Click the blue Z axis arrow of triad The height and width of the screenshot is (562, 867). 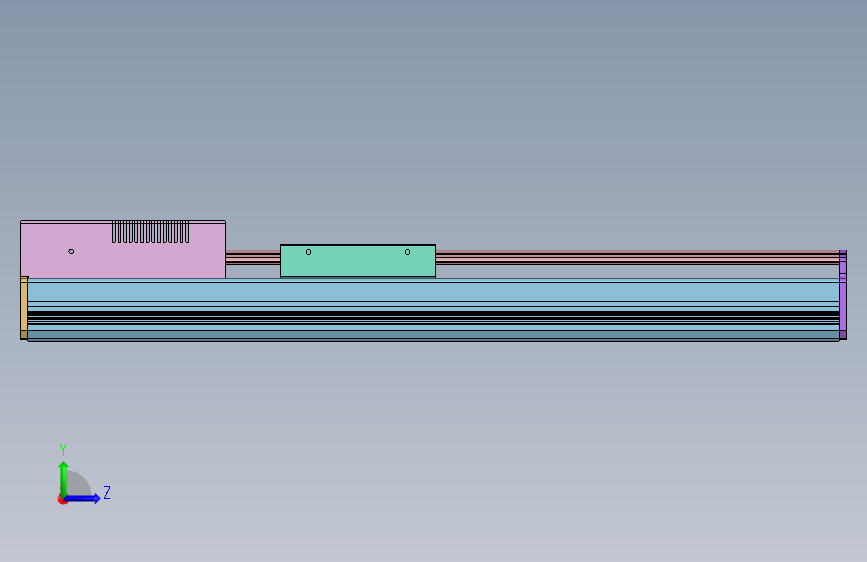(x=83, y=498)
